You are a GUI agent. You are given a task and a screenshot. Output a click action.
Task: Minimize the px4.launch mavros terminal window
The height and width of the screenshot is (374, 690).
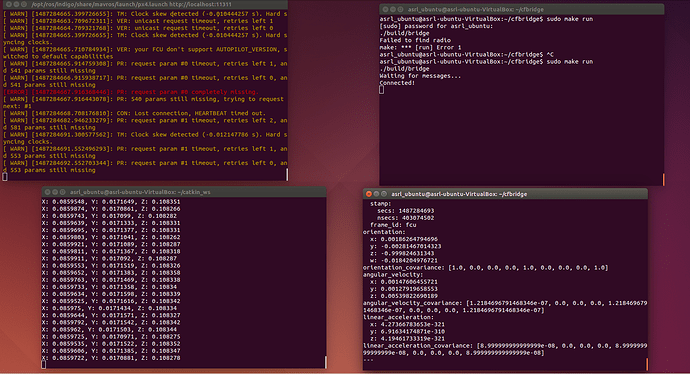[x=16, y=4]
